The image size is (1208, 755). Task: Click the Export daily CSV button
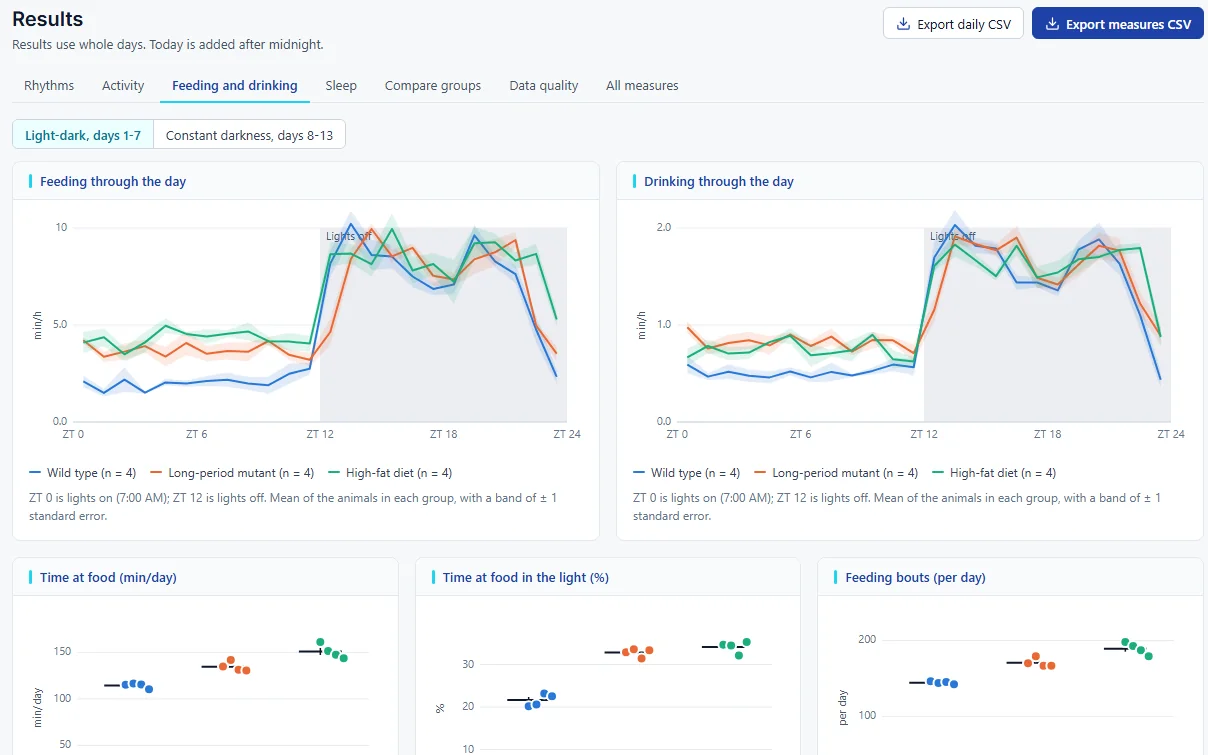[953, 24]
